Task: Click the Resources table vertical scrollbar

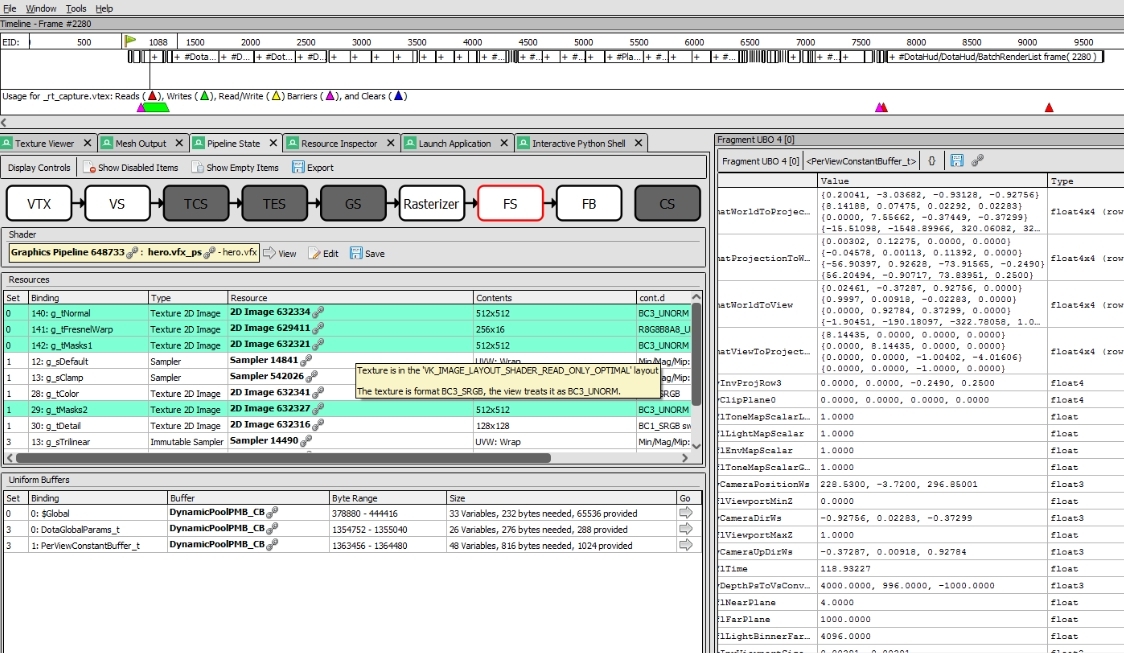Action: (x=695, y=355)
